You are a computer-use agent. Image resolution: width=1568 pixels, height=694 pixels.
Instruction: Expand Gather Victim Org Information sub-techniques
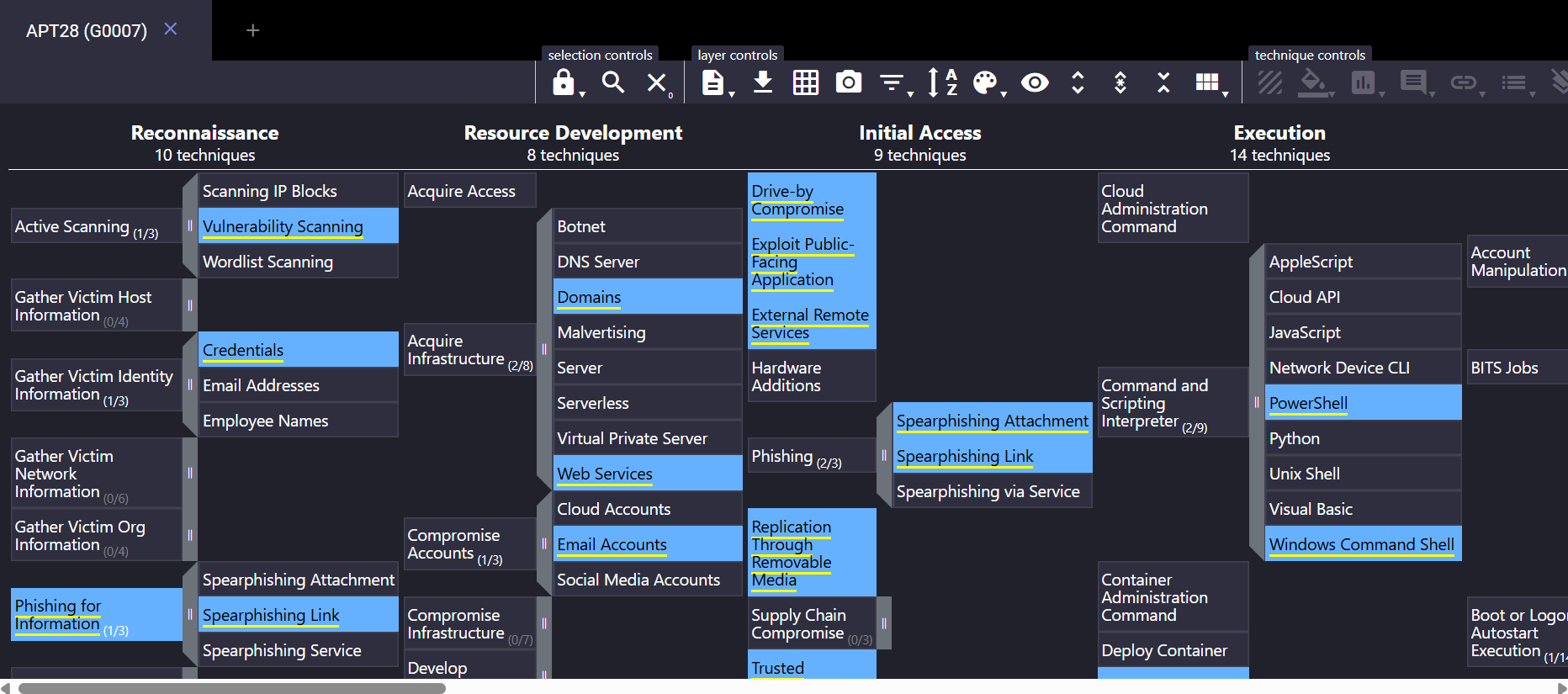(190, 535)
